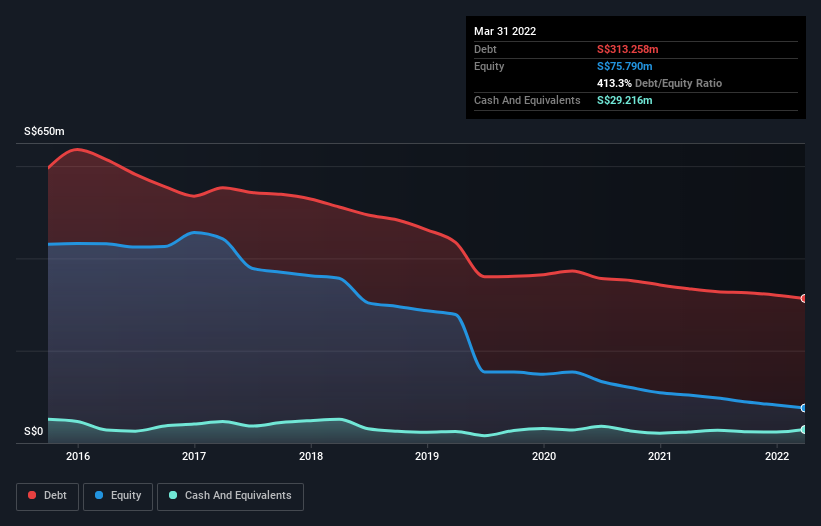The image size is (821, 526).
Task: Click the S$313.258m debt value
Action: pos(627,49)
